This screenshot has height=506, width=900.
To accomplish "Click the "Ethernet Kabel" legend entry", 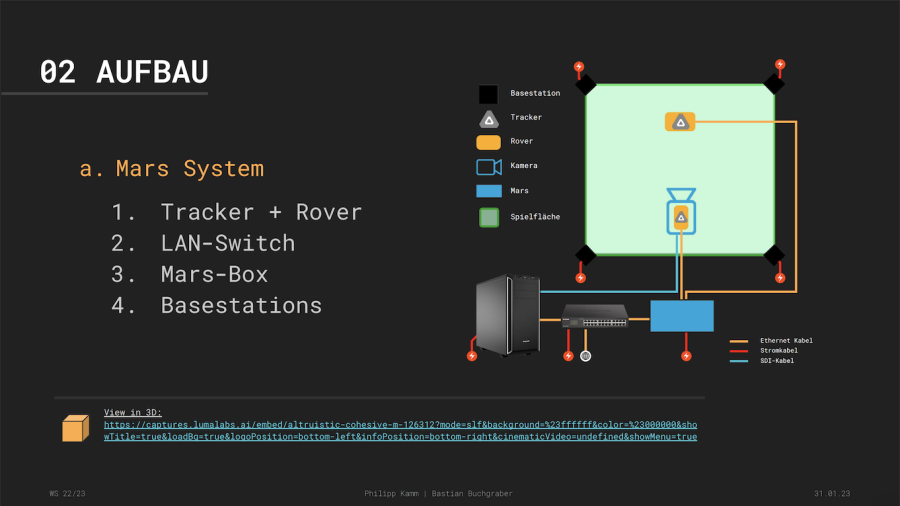I will tap(785, 341).
